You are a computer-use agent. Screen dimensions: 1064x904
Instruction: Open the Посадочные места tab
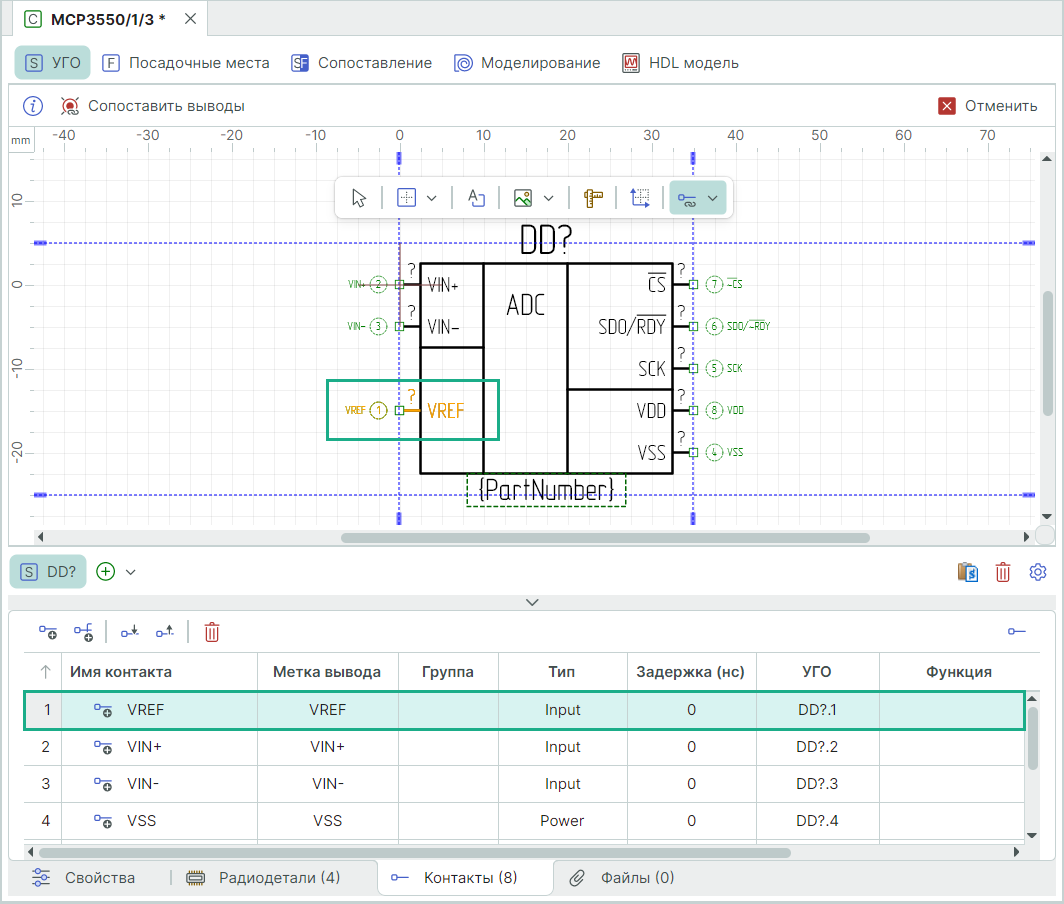click(x=186, y=63)
